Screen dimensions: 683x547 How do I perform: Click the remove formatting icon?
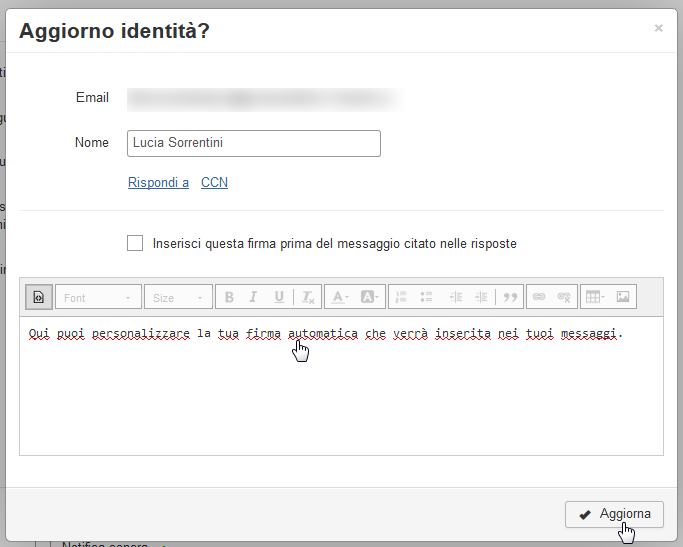pos(308,297)
